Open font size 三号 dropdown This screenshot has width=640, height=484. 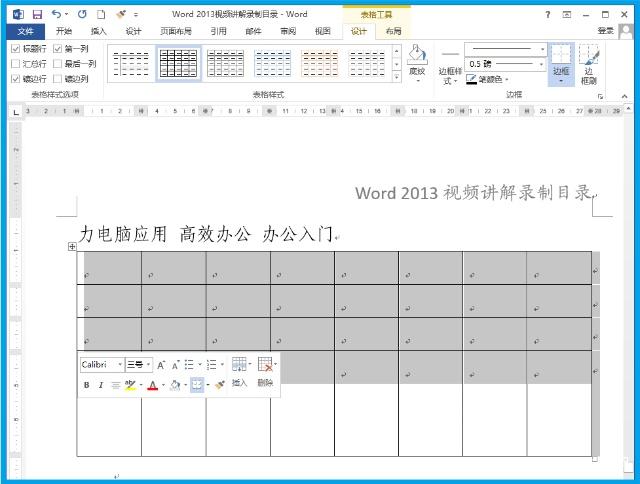(149, 364)
